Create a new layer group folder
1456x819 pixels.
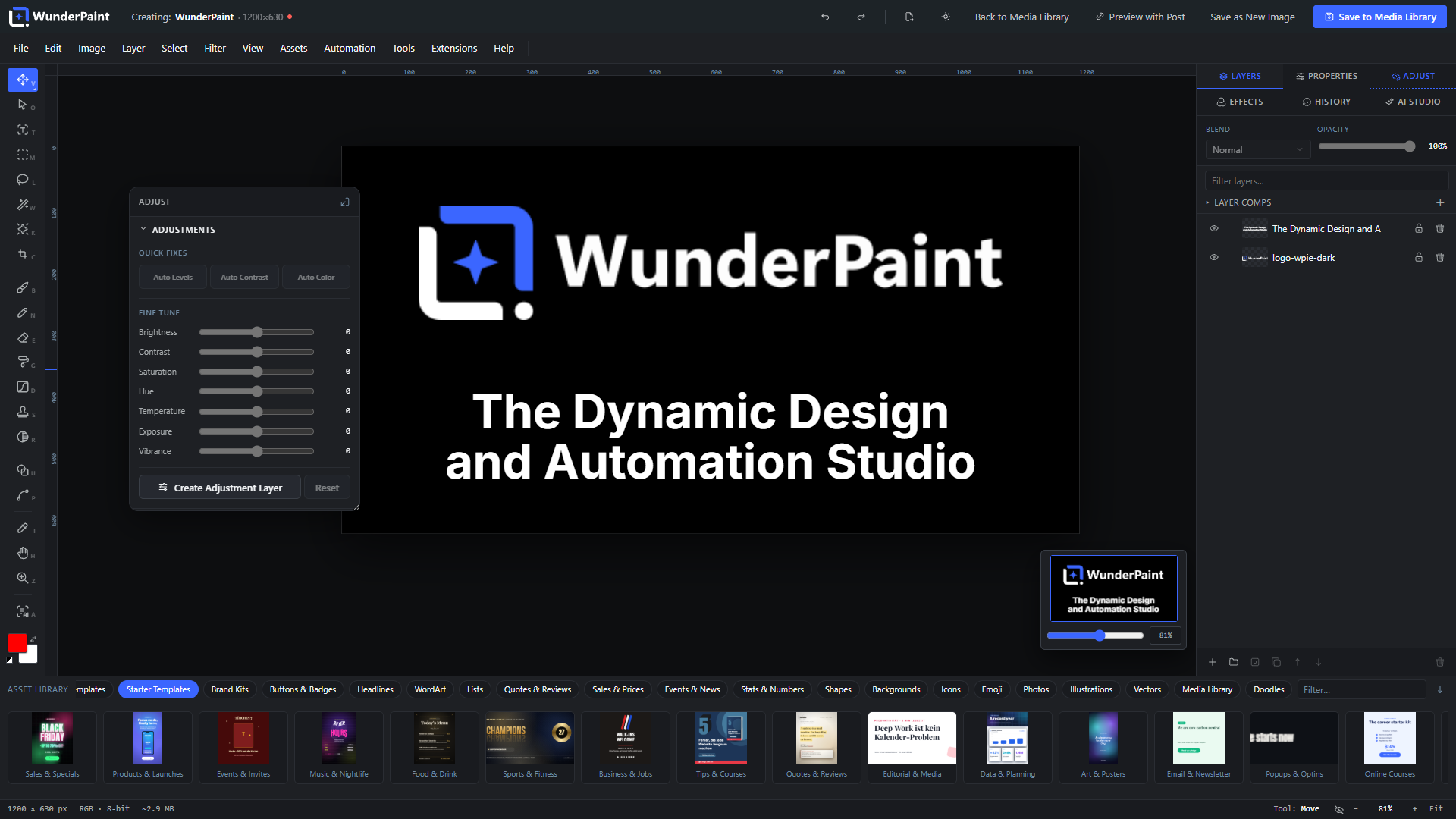(x=1234, y=662)
